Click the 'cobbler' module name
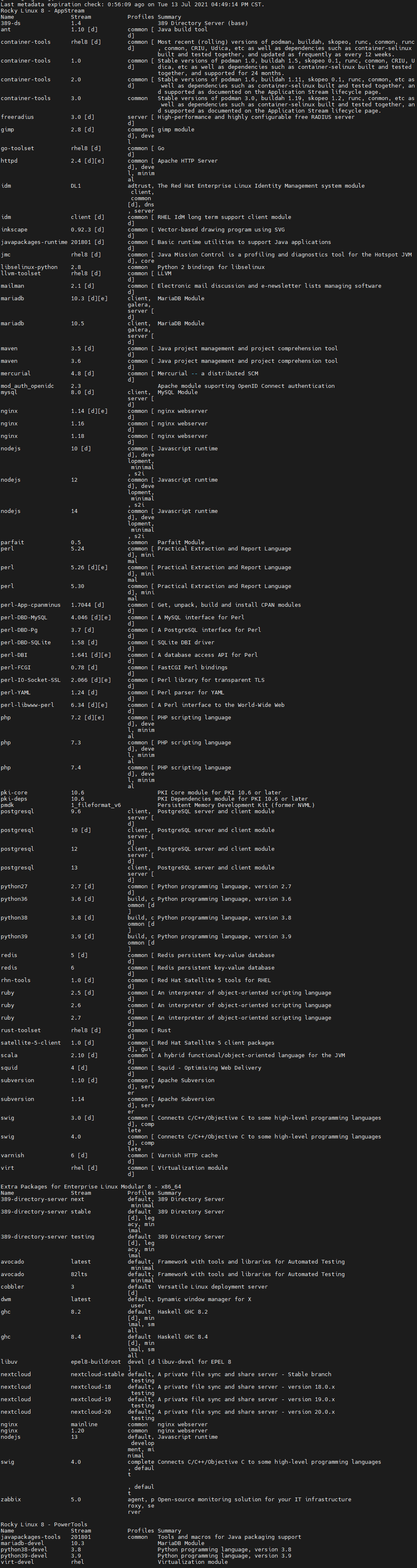This screenshot has height=1568, width=417. click(12, 1286)
